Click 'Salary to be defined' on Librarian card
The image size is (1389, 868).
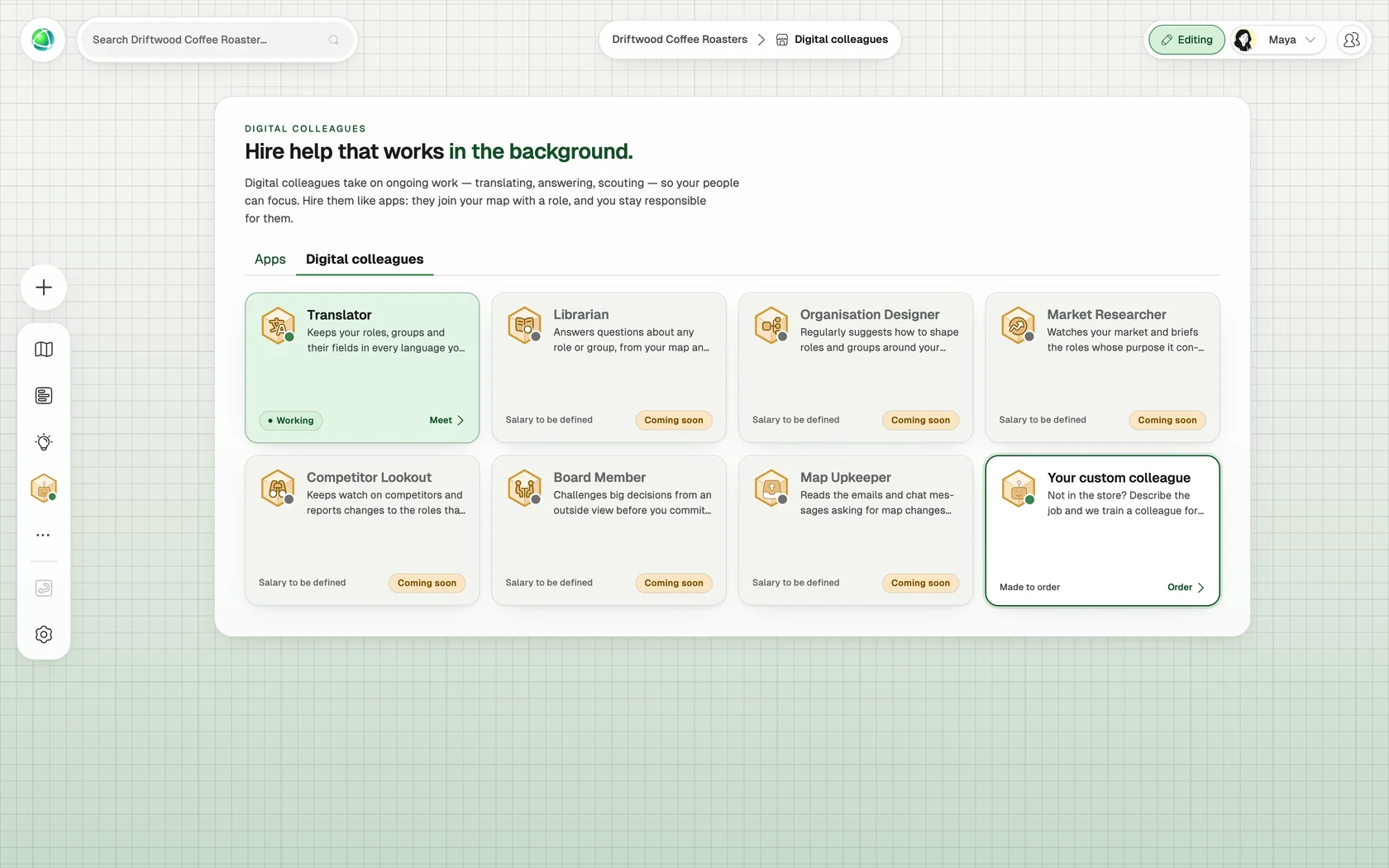click(x=549, y=420)
